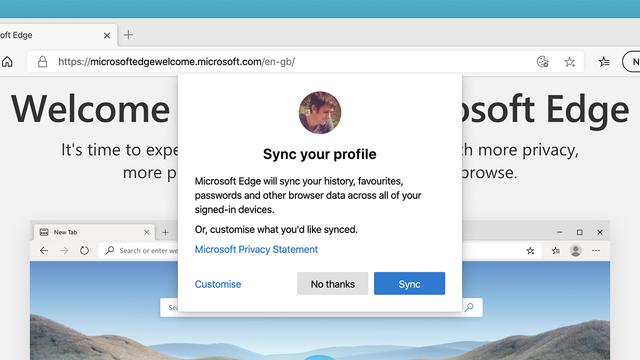Click the forward arrow in preview browser
Viewport: 640px width, 360px height.
click(64, 251)
